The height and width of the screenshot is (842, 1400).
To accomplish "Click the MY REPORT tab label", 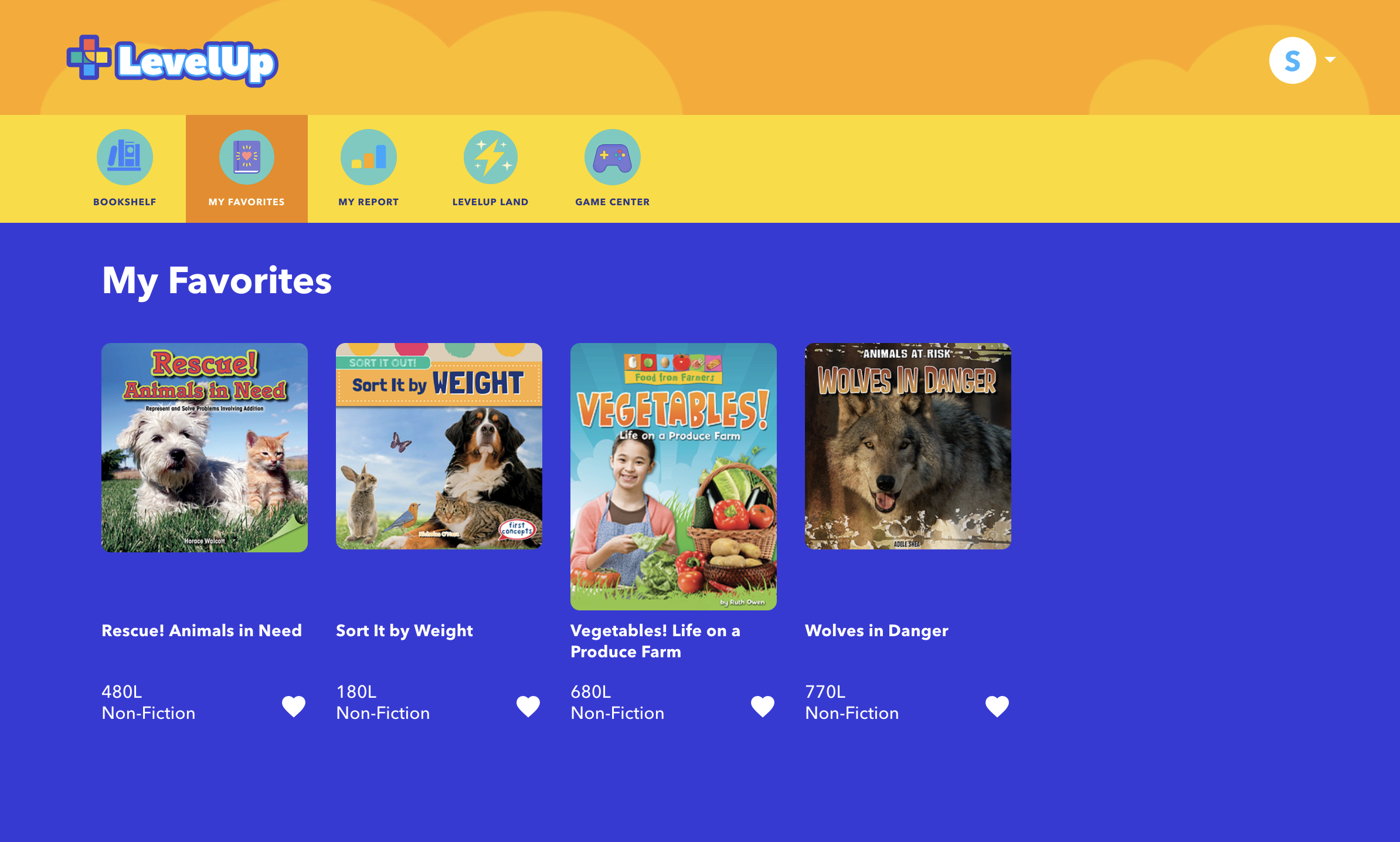I will [369, 202].
